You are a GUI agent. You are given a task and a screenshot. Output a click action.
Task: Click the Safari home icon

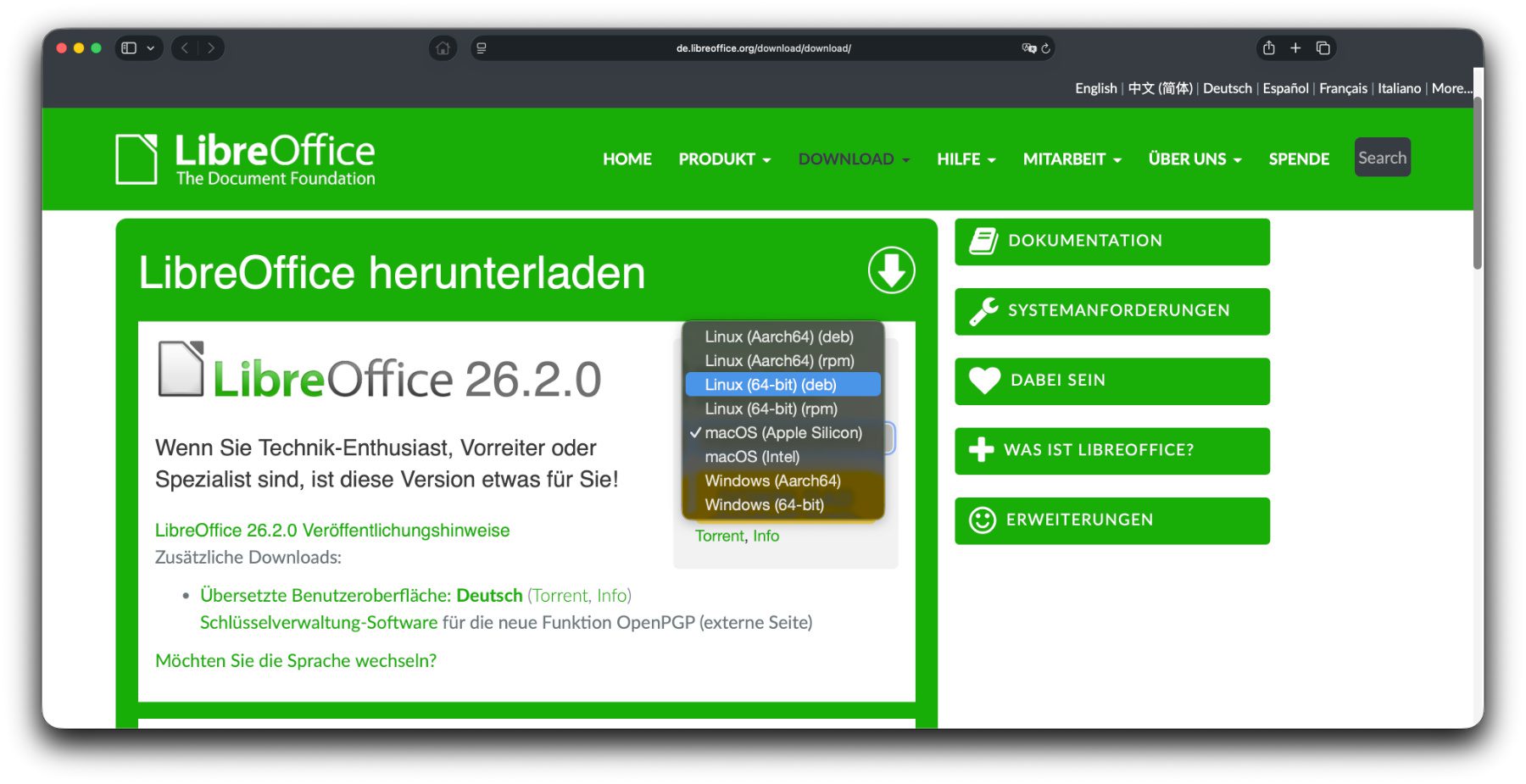point(443,48)
